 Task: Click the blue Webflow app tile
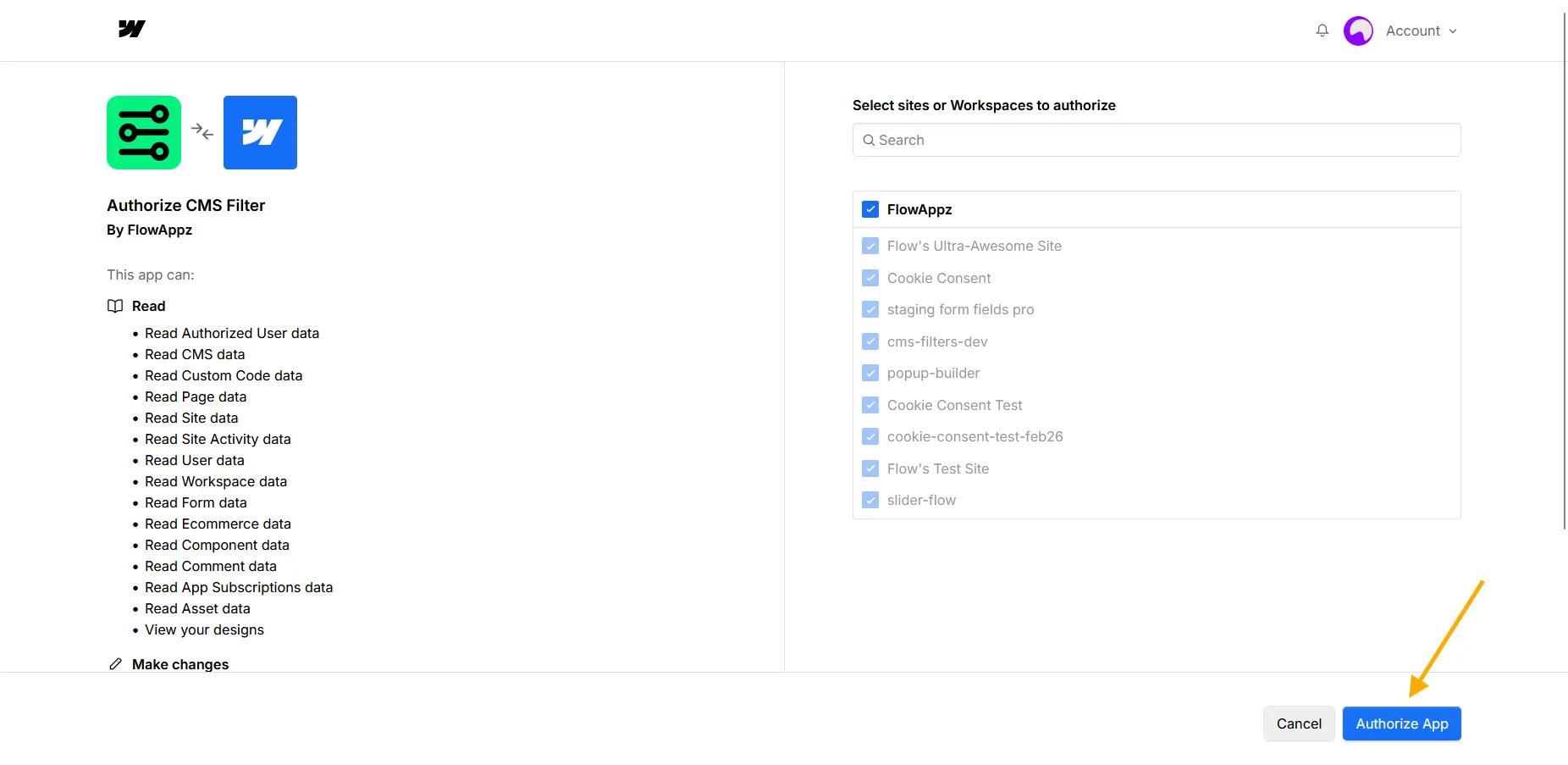coord(260,132)
